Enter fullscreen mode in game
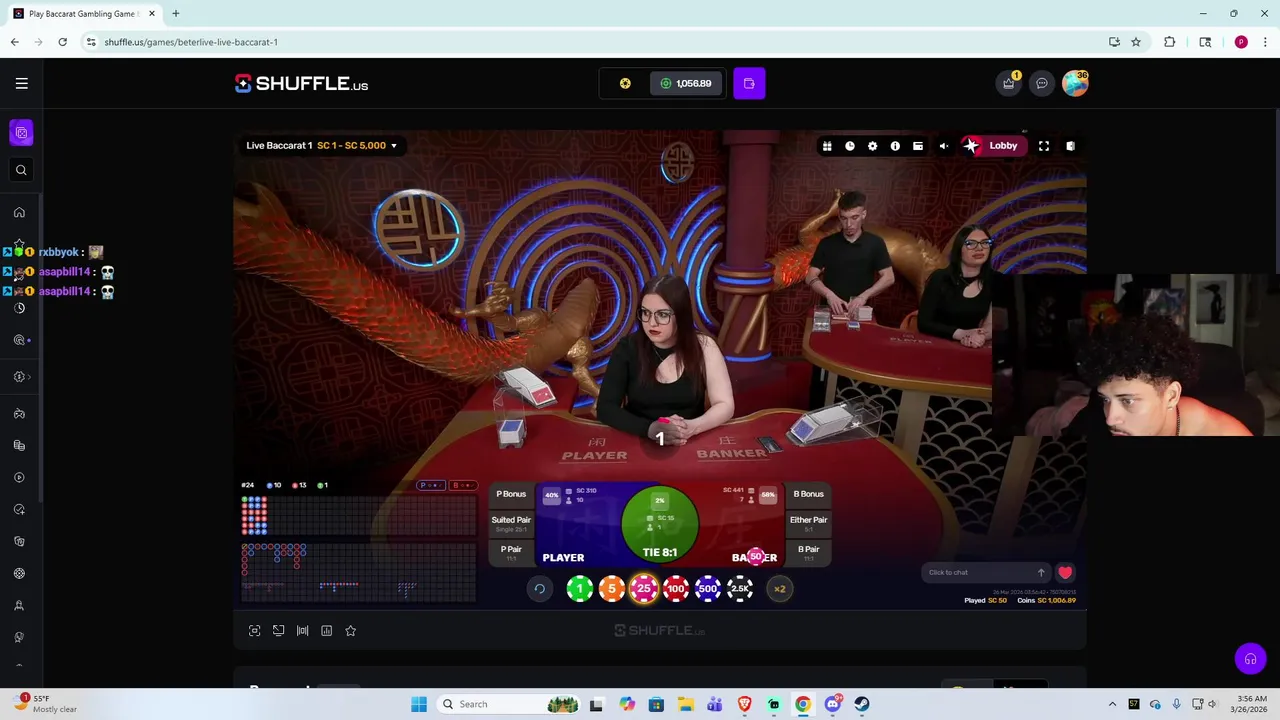Viewport: 1280px width, 720px height. pyautogui.click(x=1044, y=146)
